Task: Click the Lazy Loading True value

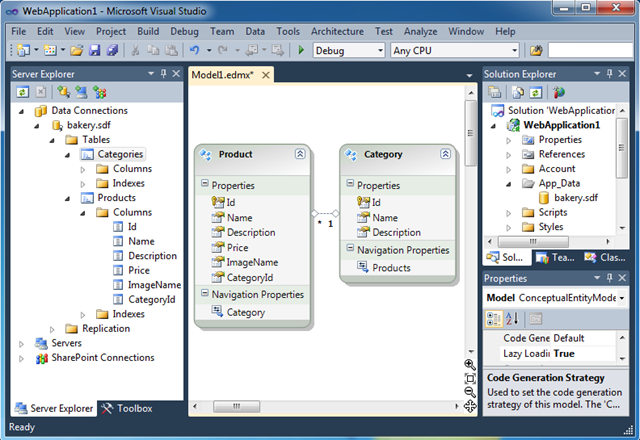Action: point(583,354)
